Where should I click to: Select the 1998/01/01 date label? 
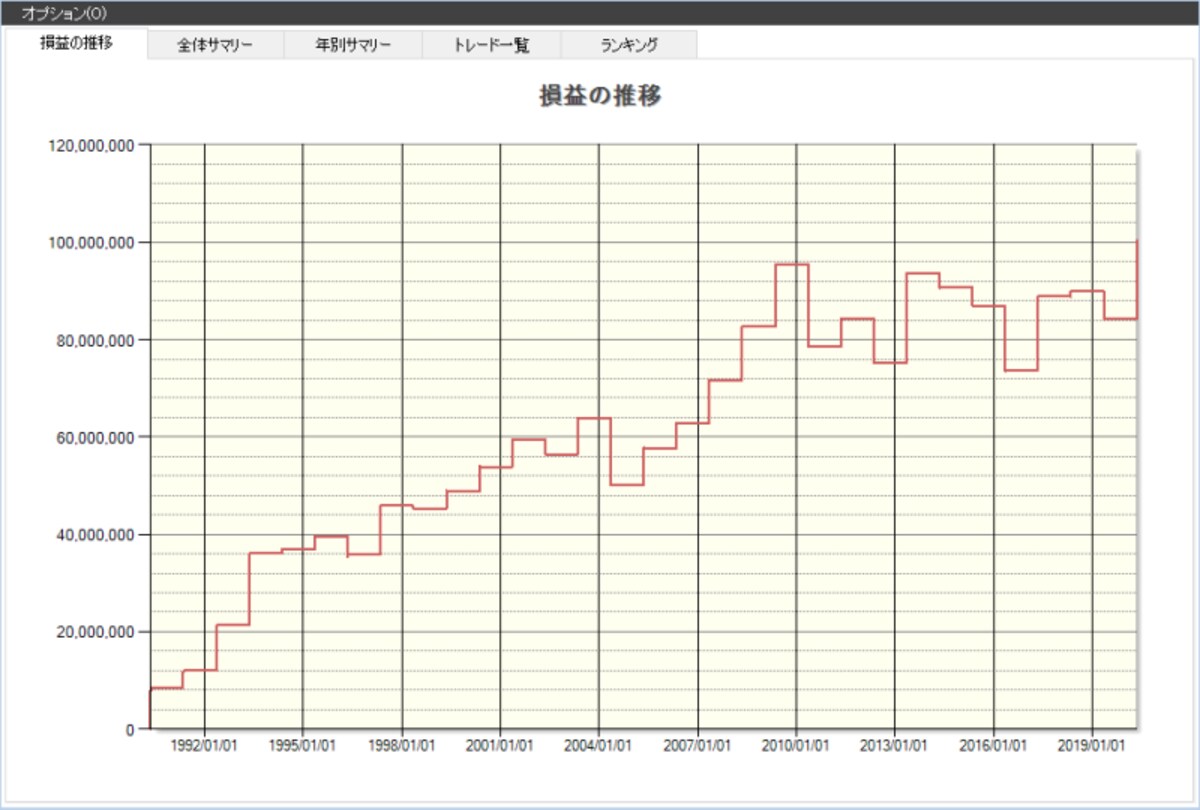[x=402, y=745]
